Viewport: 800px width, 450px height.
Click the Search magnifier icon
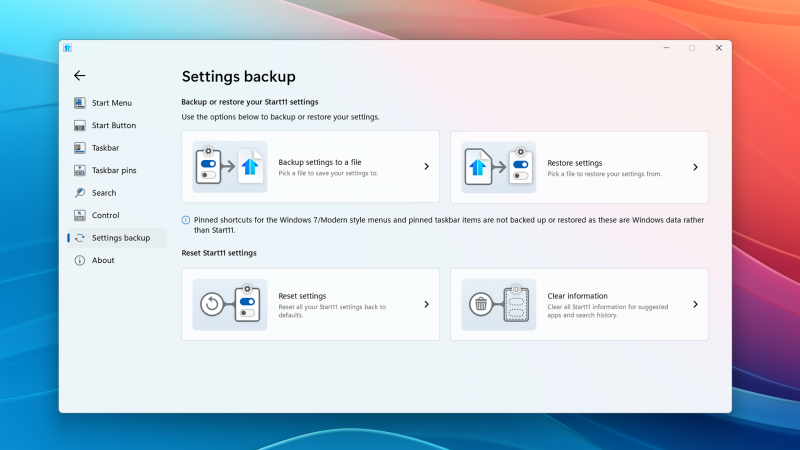80,193
